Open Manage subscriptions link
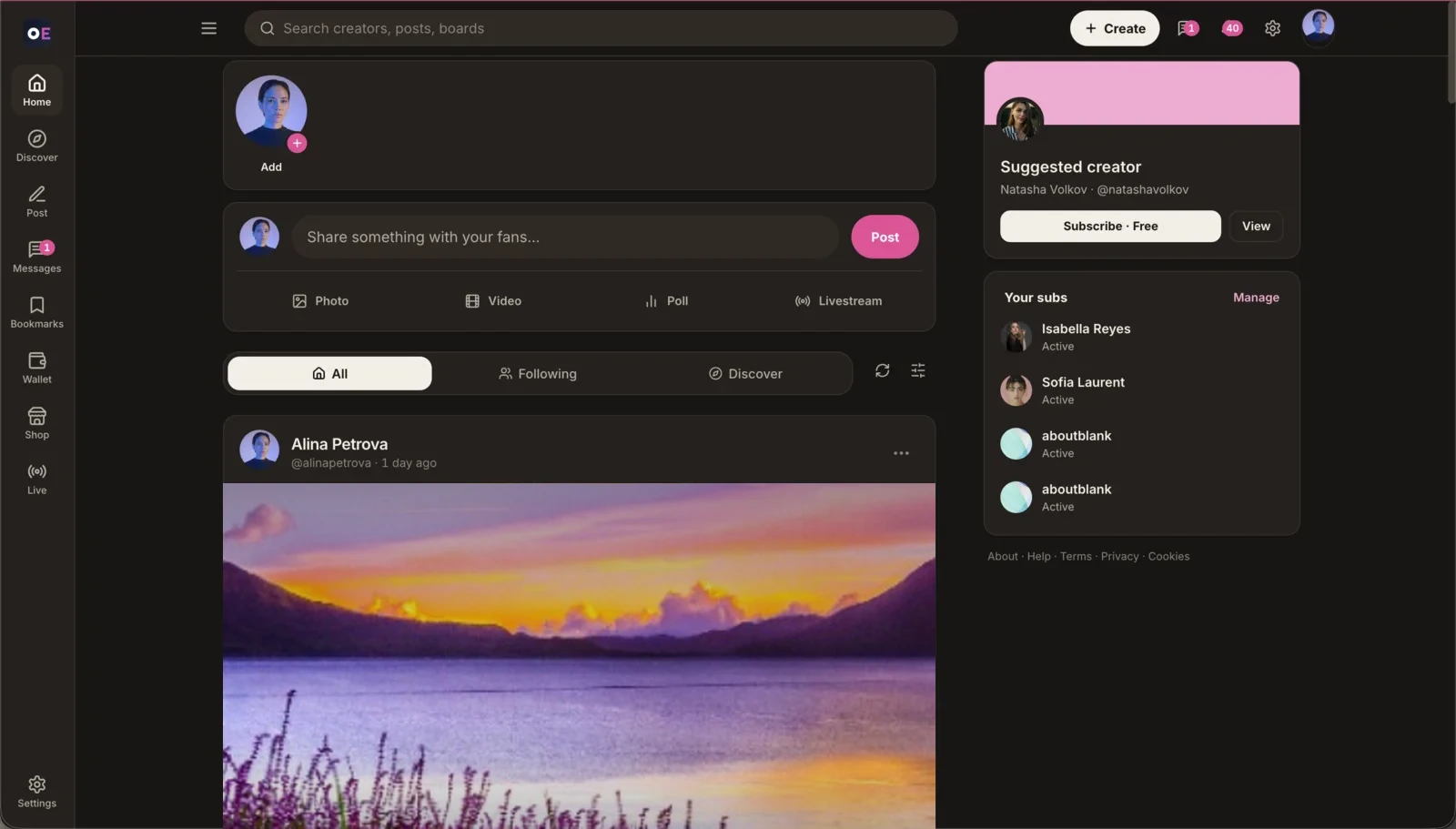Screen dimensions: 1456x829 tap(1256, 298)
